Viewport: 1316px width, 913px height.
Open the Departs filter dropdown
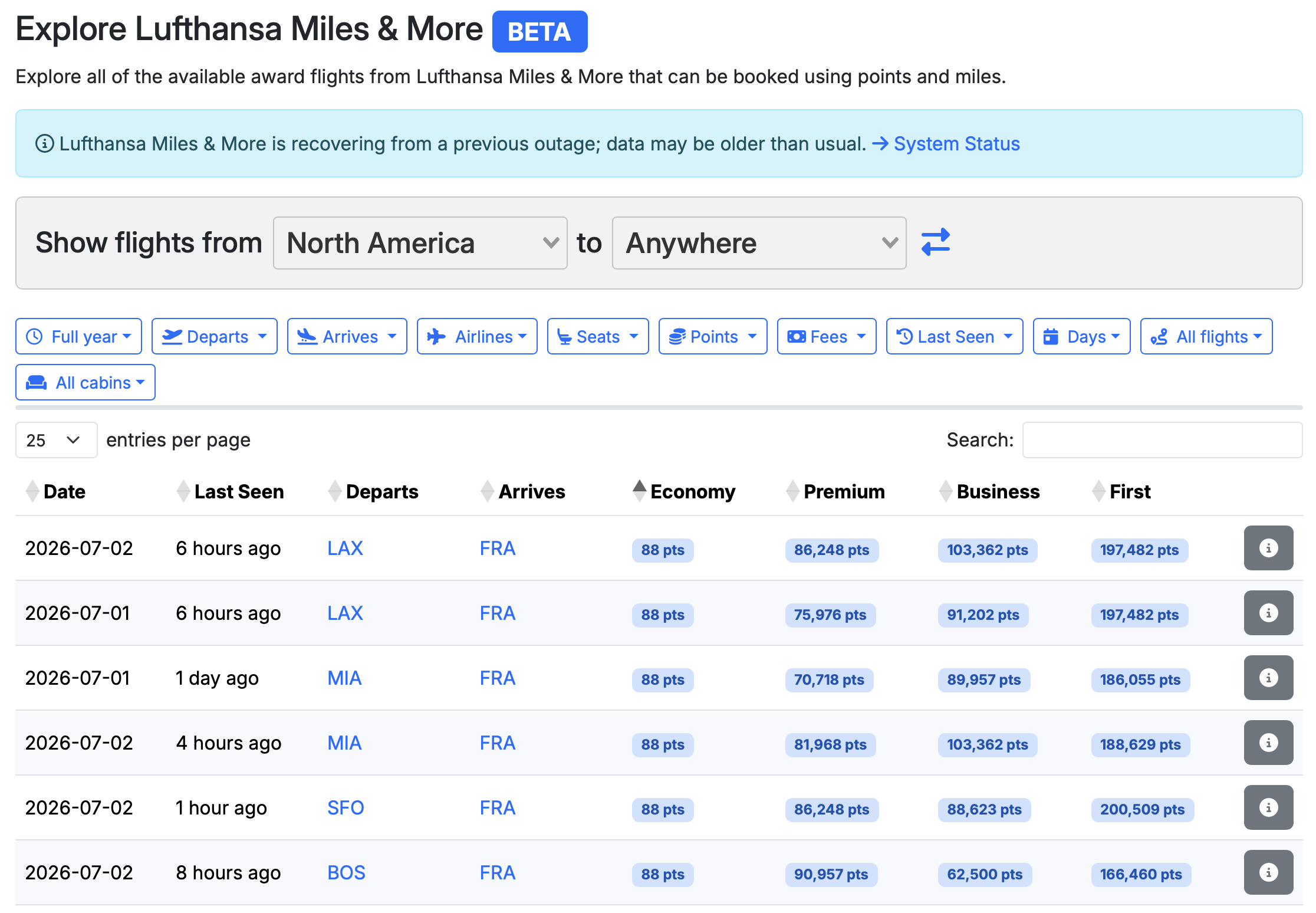coord(215,336)
